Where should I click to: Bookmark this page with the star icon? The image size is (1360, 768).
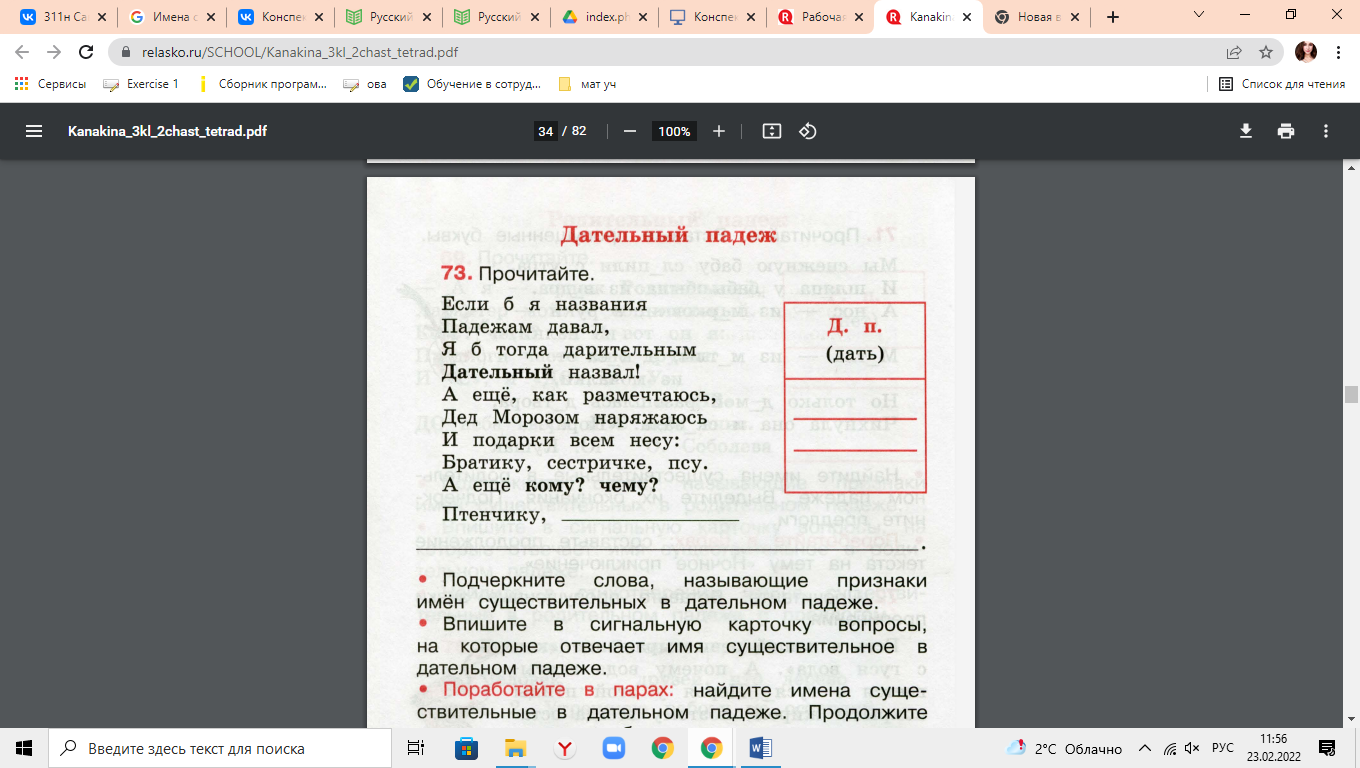pyautogui.click(x=1265, y=52)
